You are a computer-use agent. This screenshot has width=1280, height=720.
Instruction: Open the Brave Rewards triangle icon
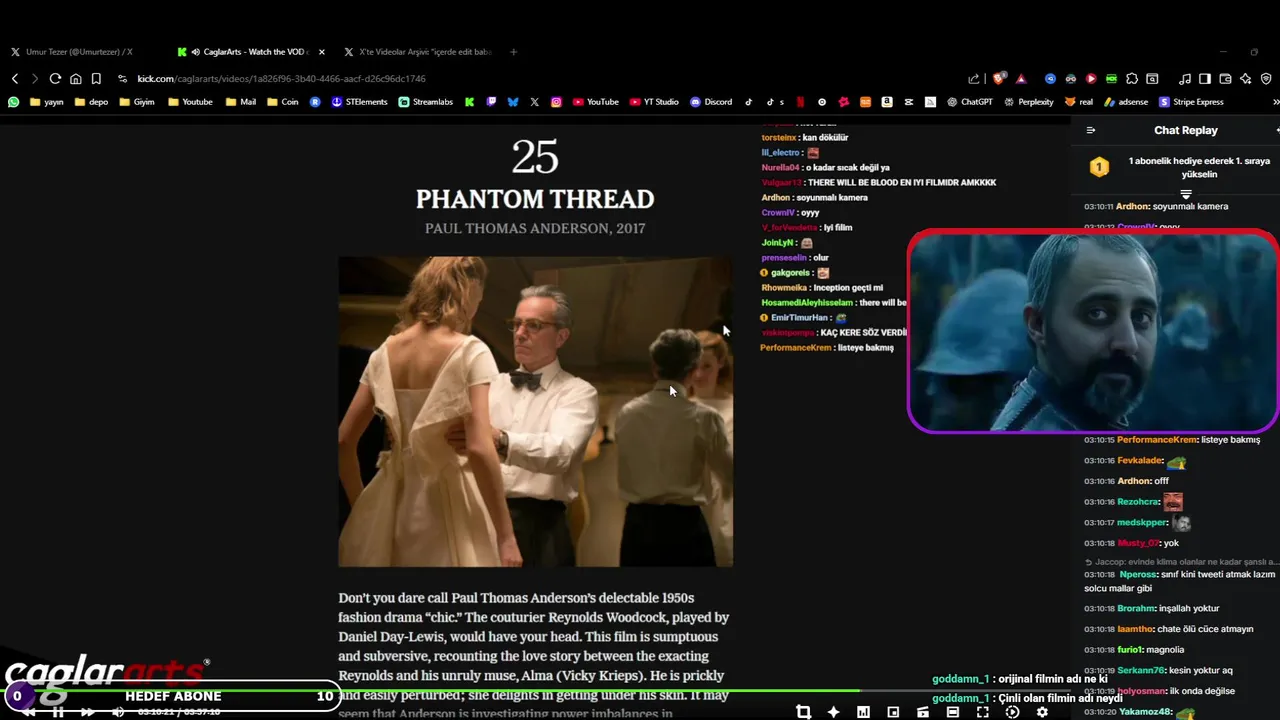coord(1021,79)
